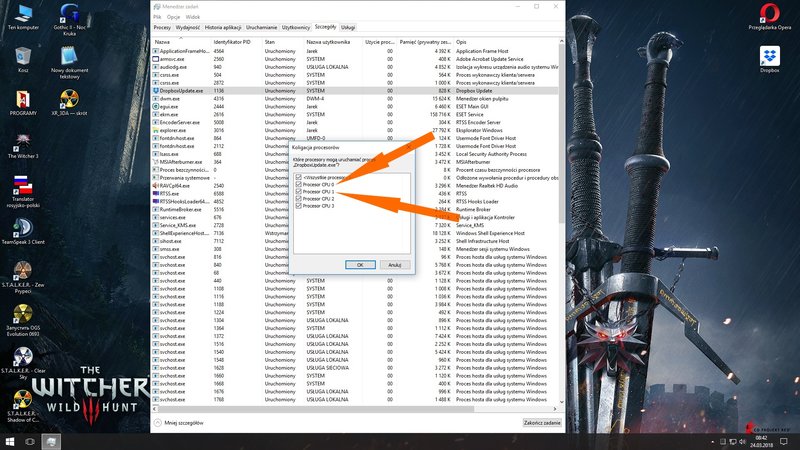
Task: Sort processes by the Nazwa column header
Action: [x=163, y=43]
